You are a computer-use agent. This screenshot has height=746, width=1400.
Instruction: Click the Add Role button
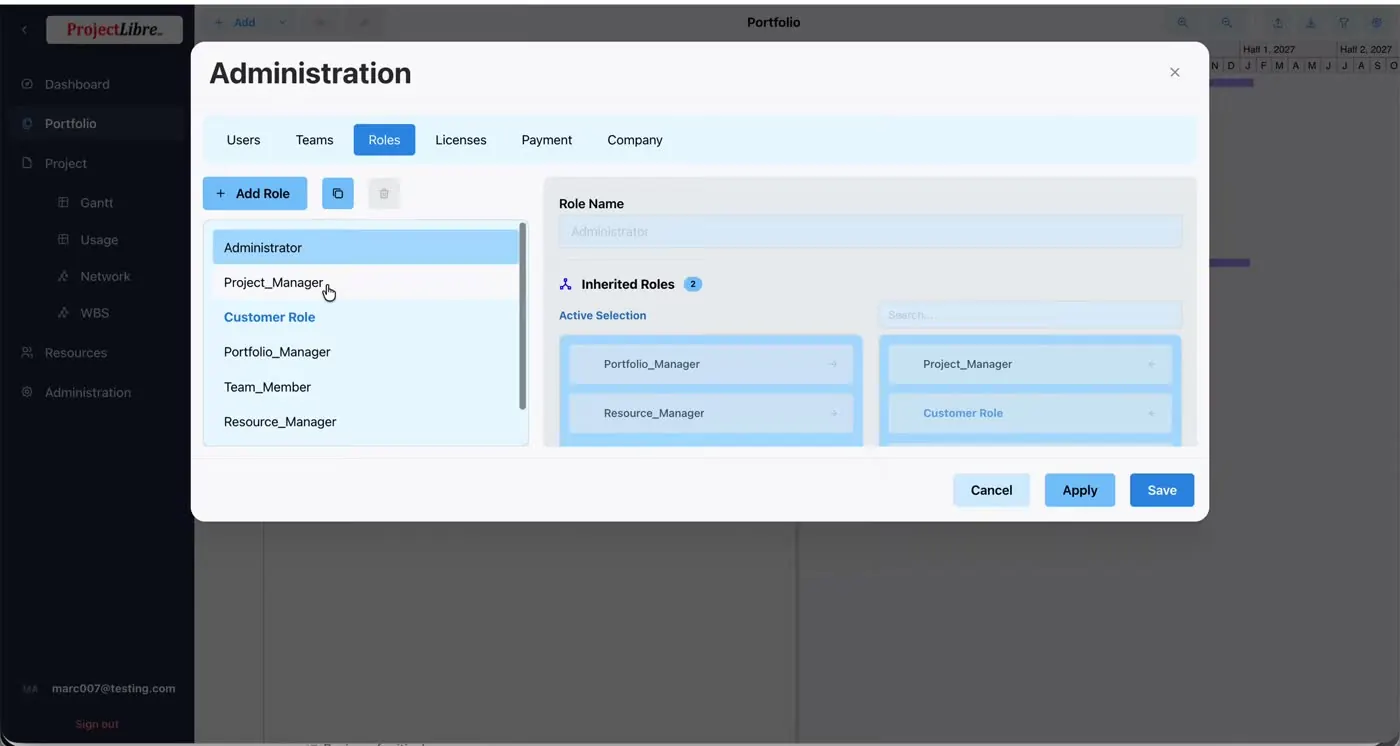pos(255,193)
